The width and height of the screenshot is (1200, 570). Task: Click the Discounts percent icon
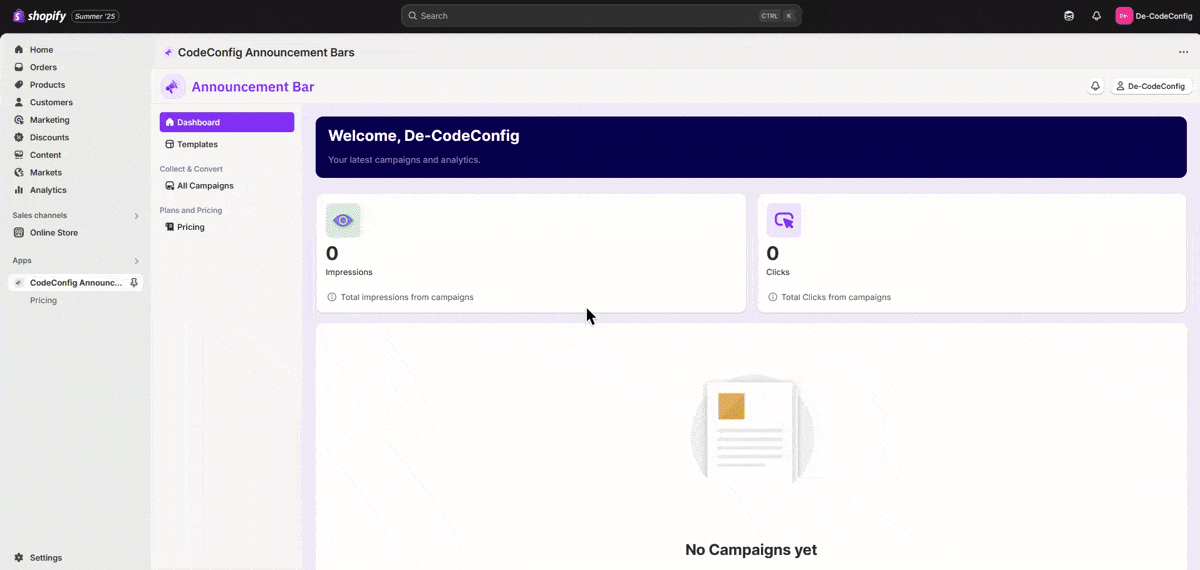(19, 137)
